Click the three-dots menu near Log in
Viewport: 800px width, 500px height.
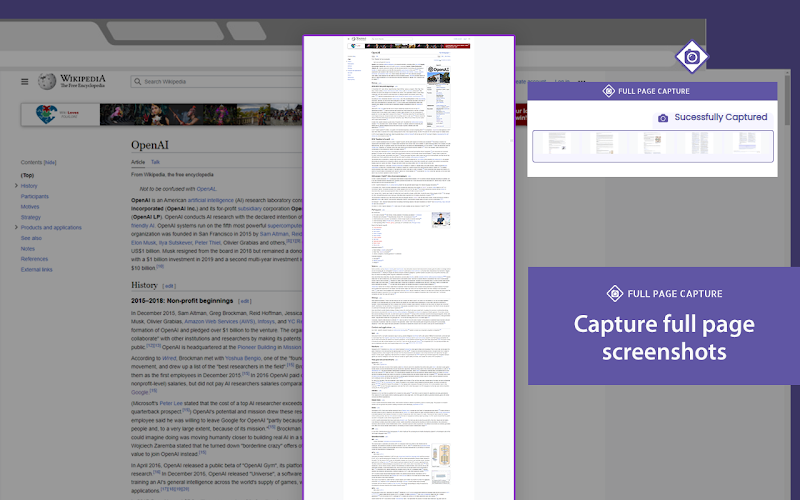coord(582,82)
